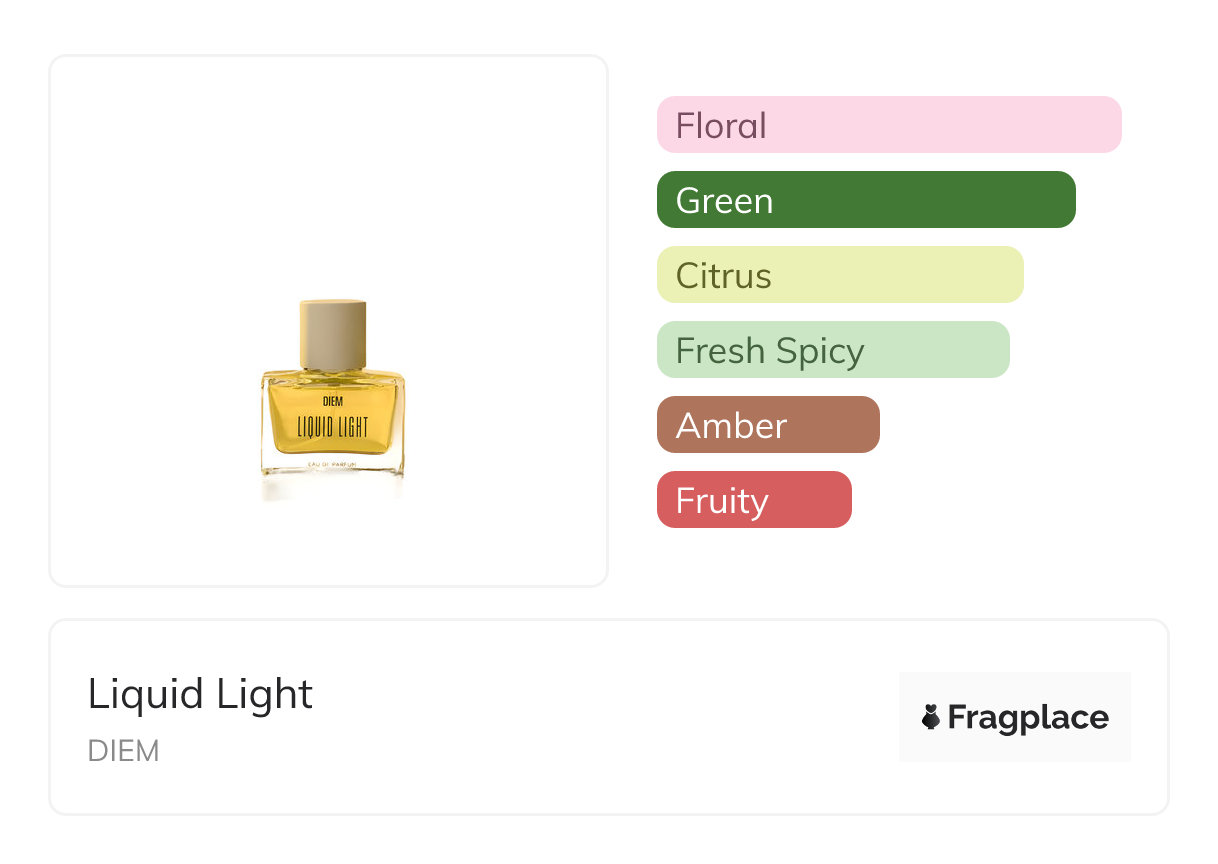The width and height of the screenshot is (1218, 864).
Task: Open the Liquid Light perfume bottle image
Action: 333,400
